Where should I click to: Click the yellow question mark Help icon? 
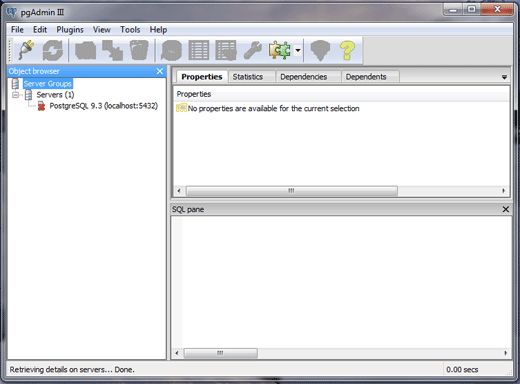347,50
